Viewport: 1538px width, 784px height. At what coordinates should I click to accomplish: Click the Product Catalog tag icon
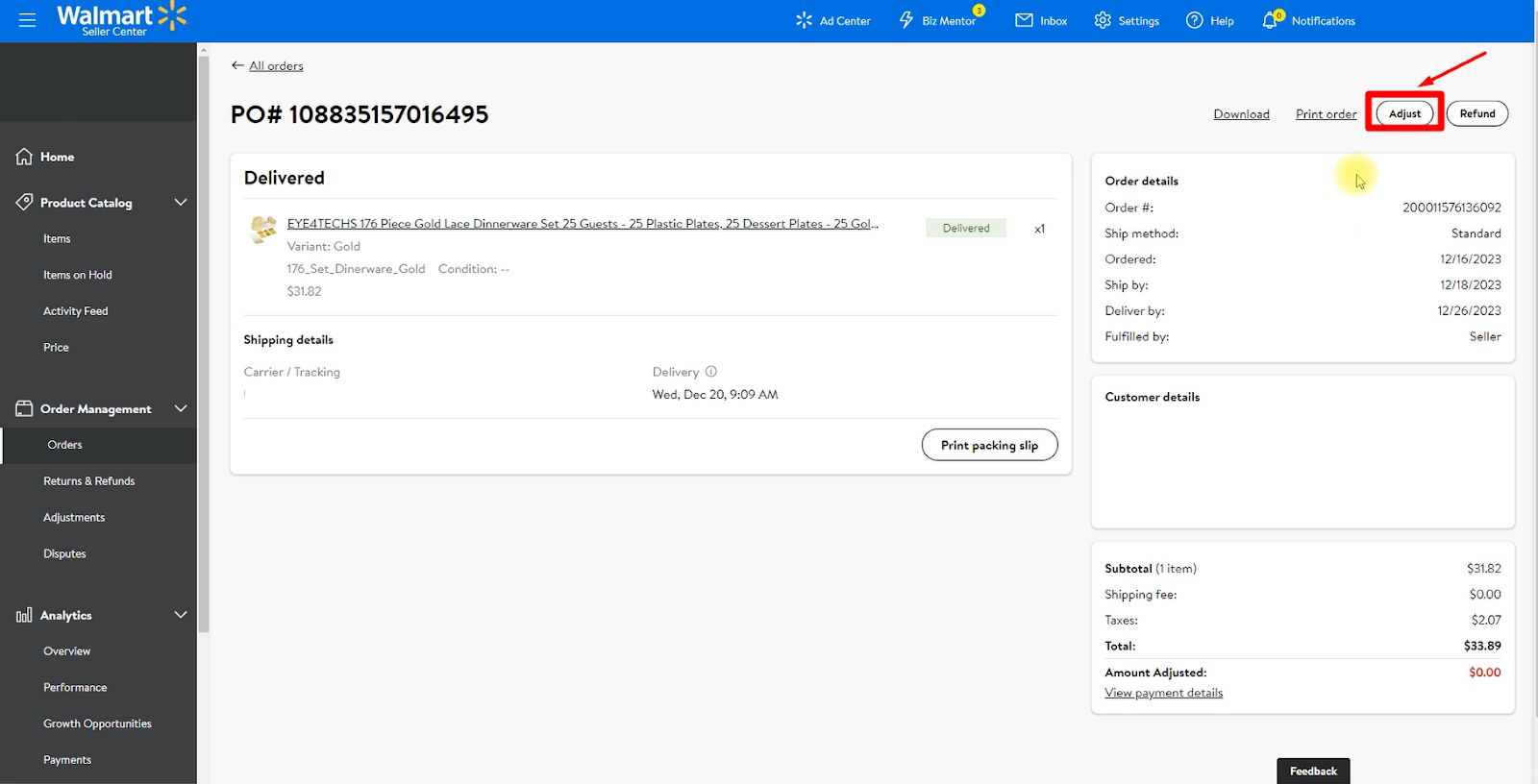[x=24, y=203]
